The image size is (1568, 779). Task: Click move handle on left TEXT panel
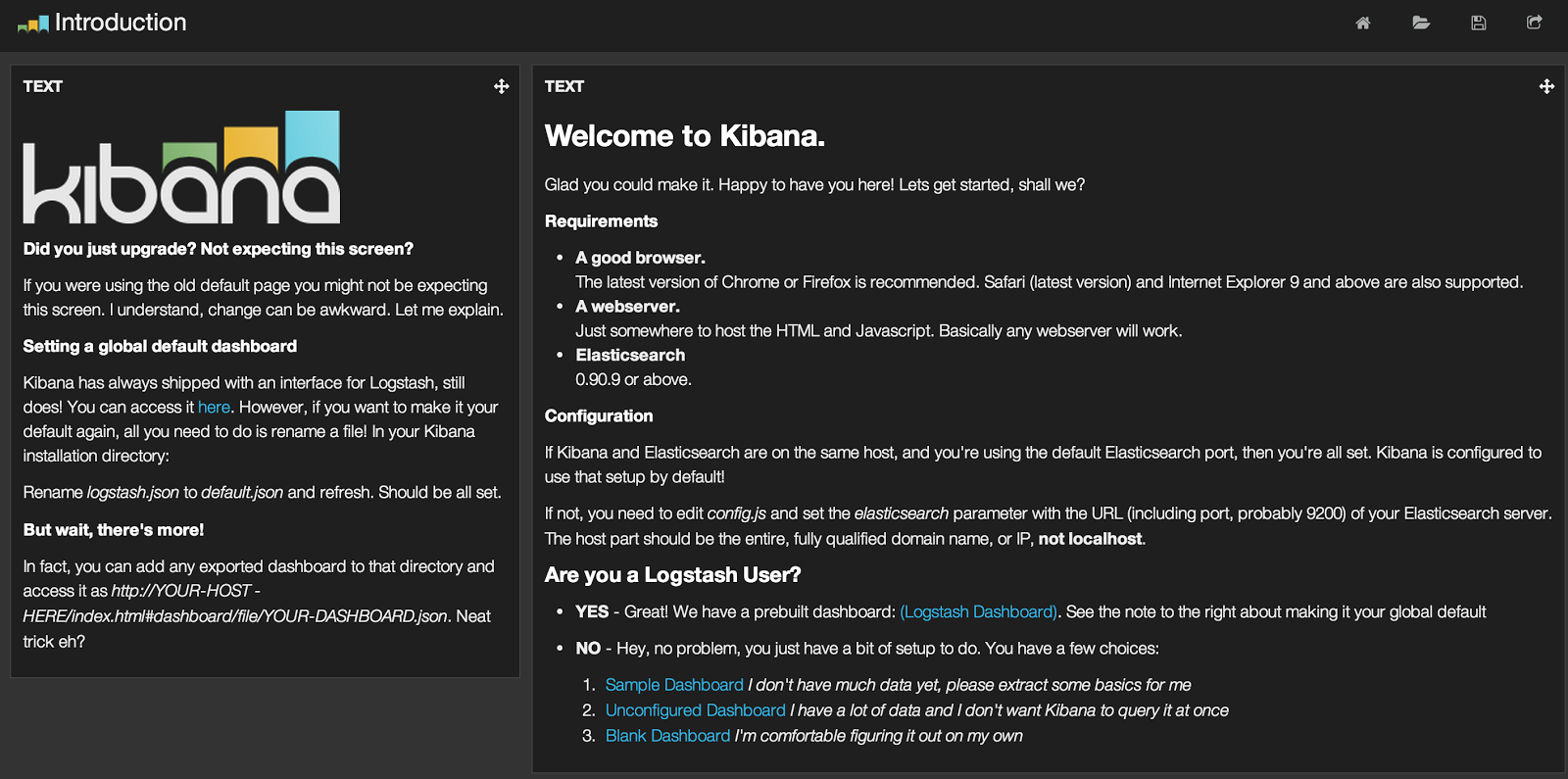point(502,86)
